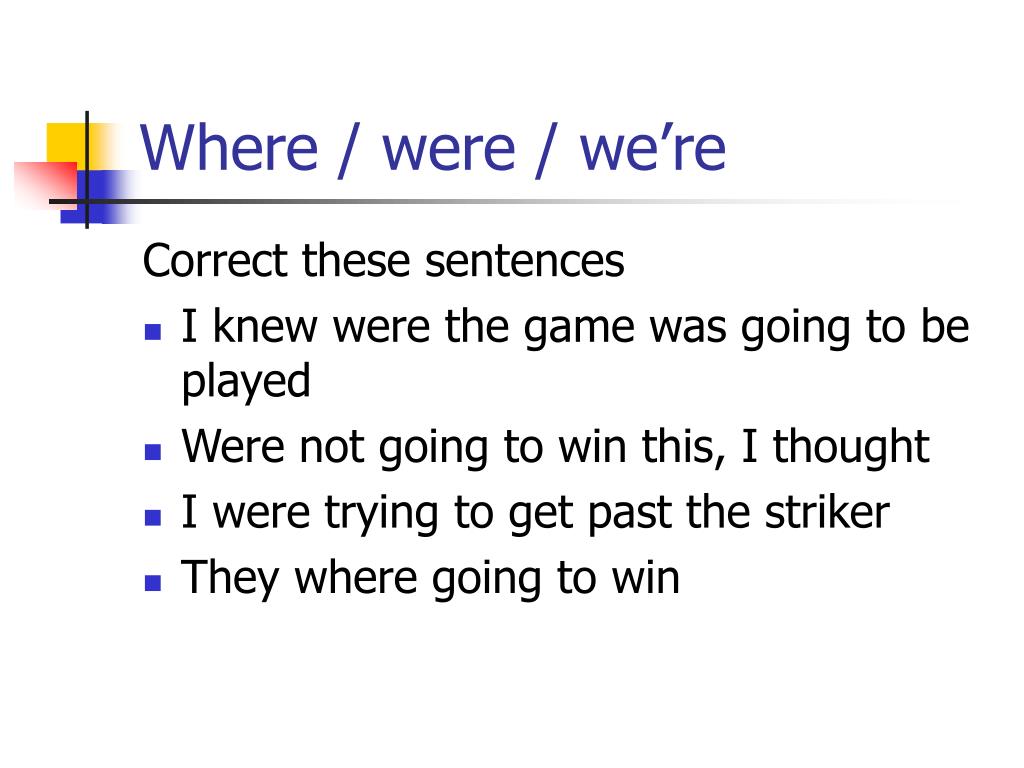1024x768 pixels.
Task: Click the red square in the logo graphic
Action: [44, 184]
